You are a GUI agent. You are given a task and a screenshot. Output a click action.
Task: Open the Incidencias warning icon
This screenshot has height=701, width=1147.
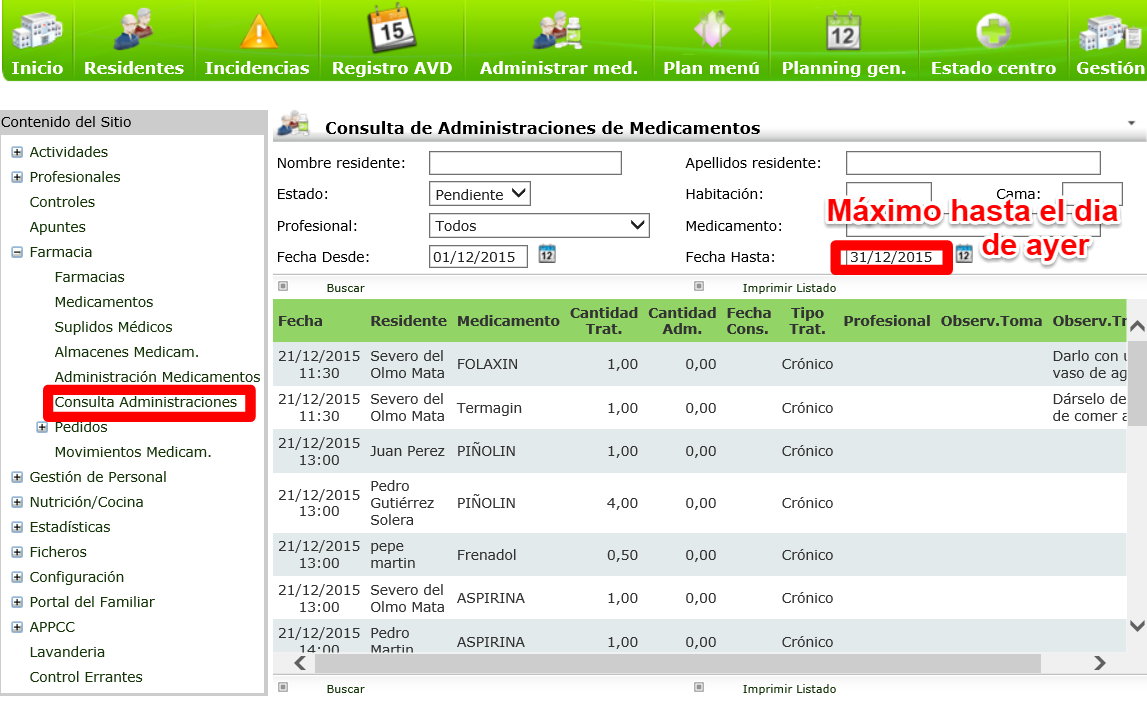pos(257,31)
